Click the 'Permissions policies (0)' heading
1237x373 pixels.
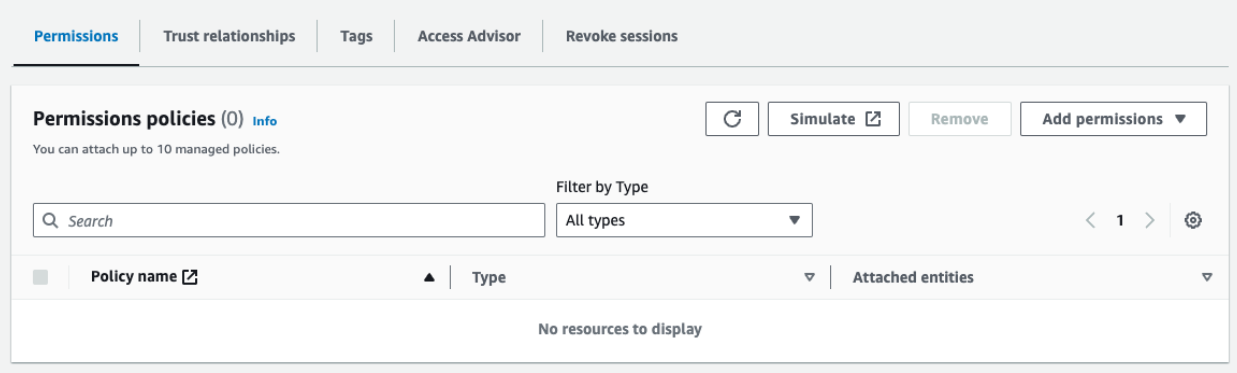click(x=139, y=119)
